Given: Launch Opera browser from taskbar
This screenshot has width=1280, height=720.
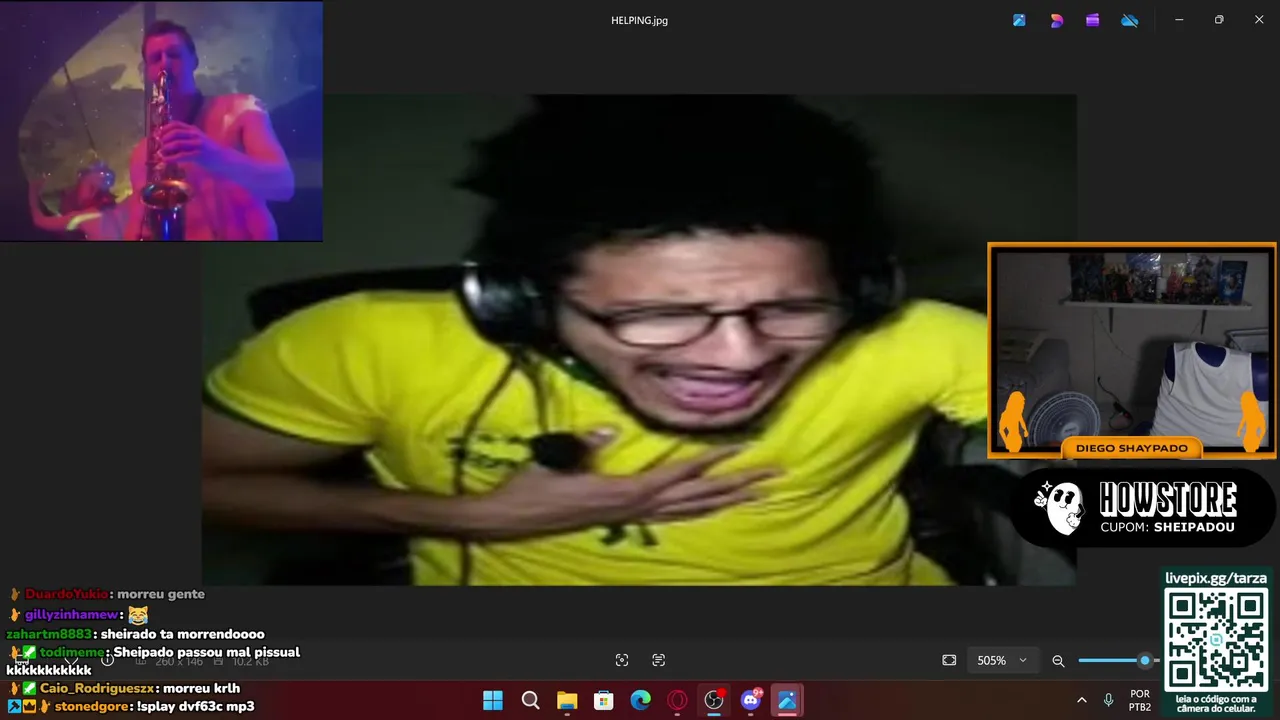Looking at the screenshot, I should click(x=677, y=700).
